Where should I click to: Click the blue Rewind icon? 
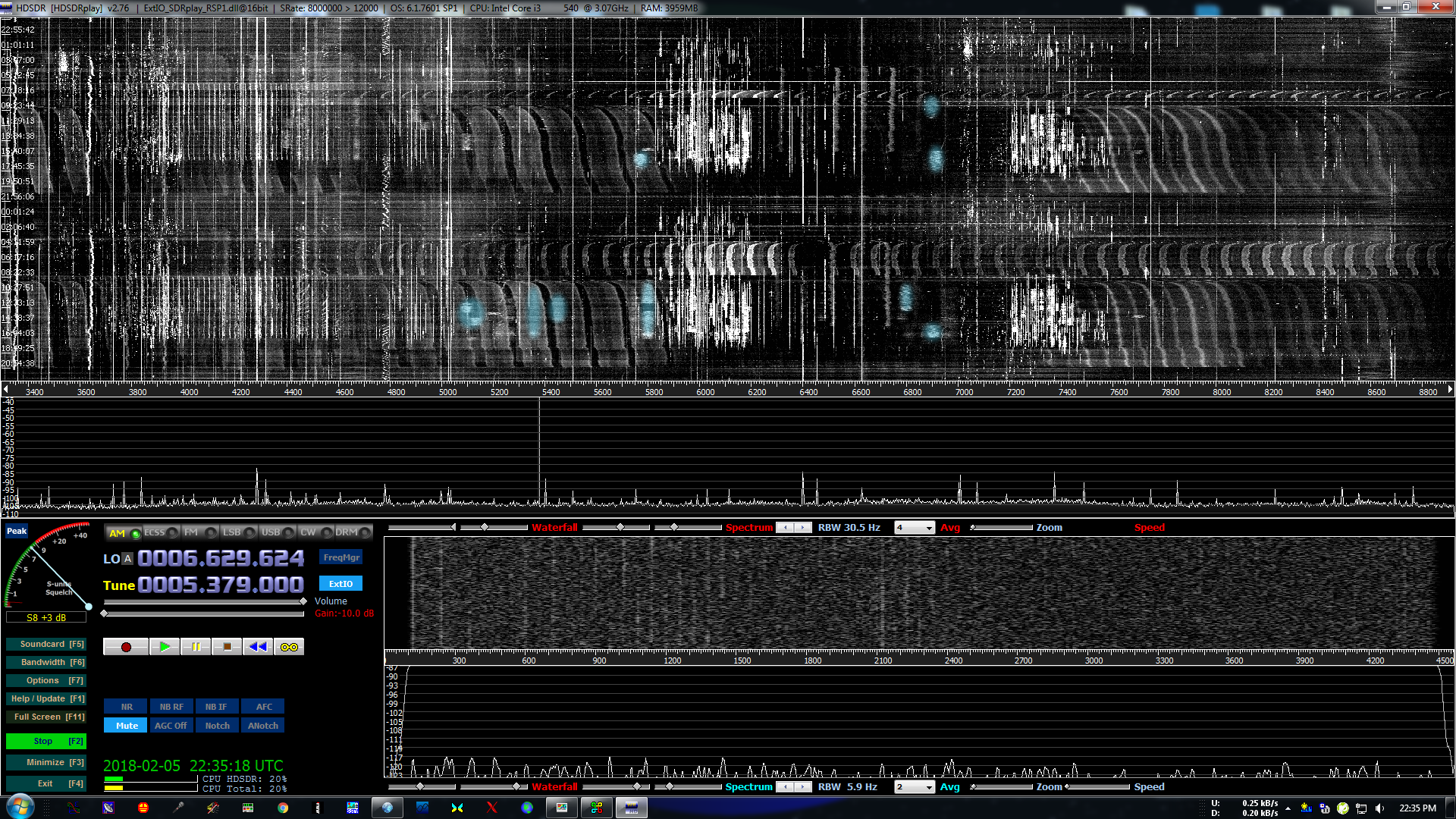coord(258,647)
